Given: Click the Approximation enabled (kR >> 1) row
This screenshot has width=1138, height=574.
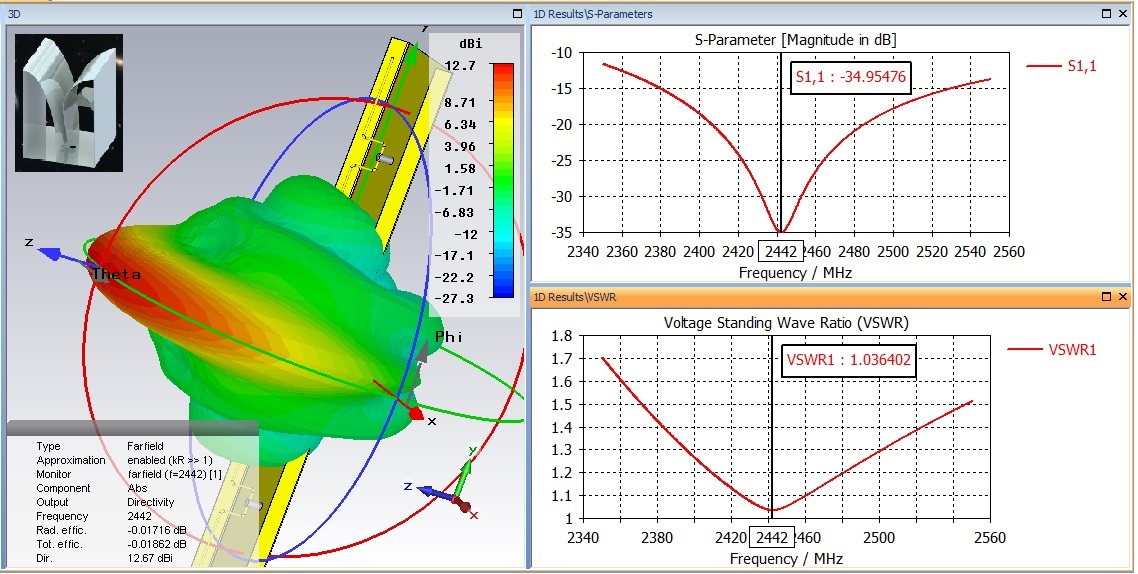Looking at the screenshot, I should click(x=124, y=460).
